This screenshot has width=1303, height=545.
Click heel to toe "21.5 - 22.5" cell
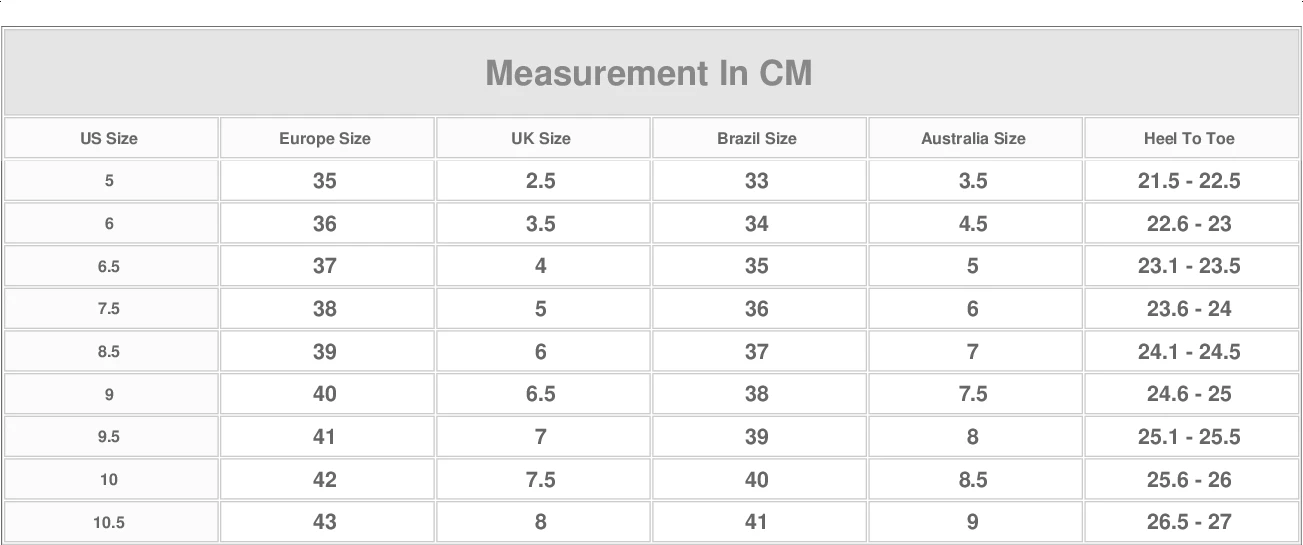point(1189,181)
